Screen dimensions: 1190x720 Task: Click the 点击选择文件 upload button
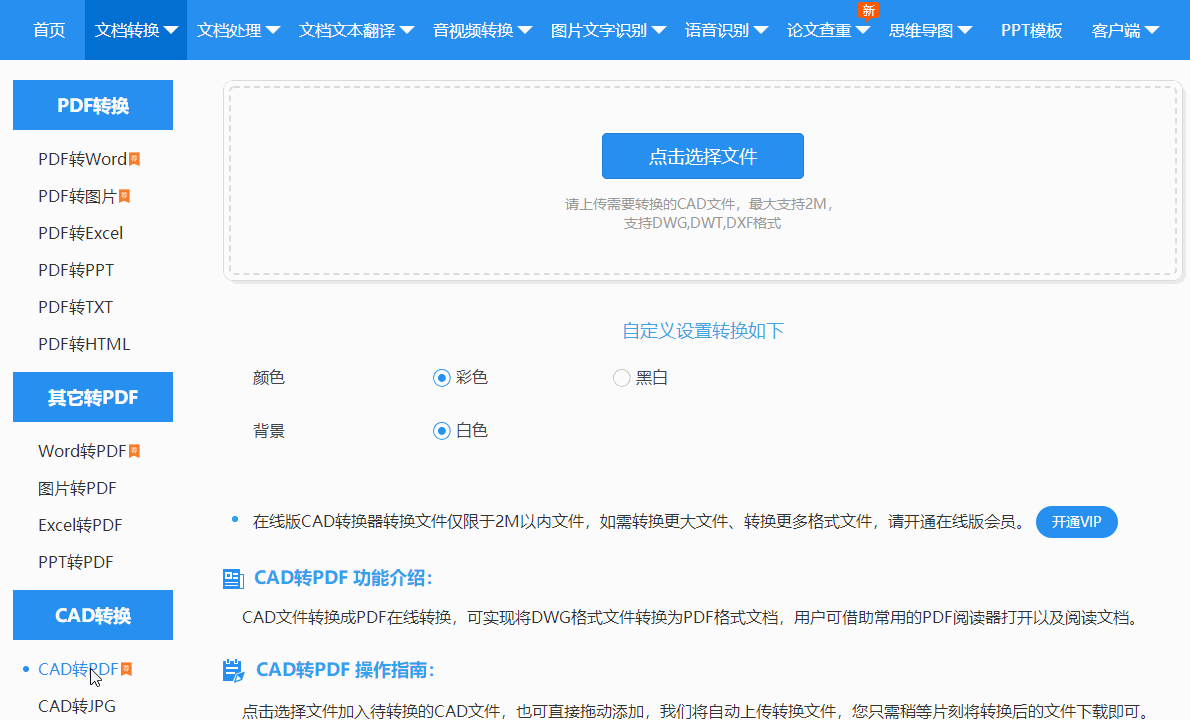703,156
